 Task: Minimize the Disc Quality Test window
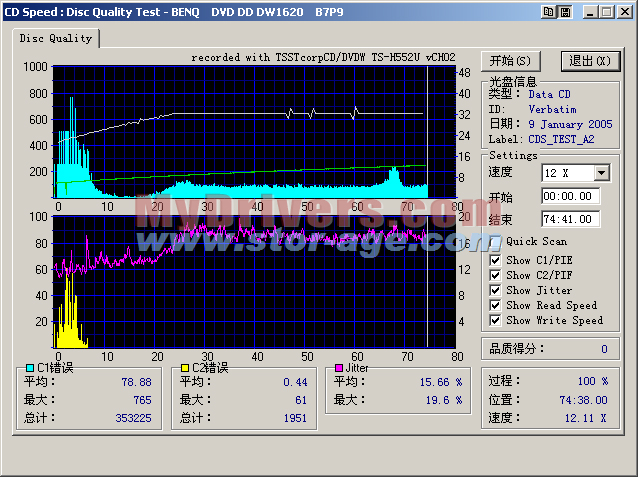coord(590,11)
